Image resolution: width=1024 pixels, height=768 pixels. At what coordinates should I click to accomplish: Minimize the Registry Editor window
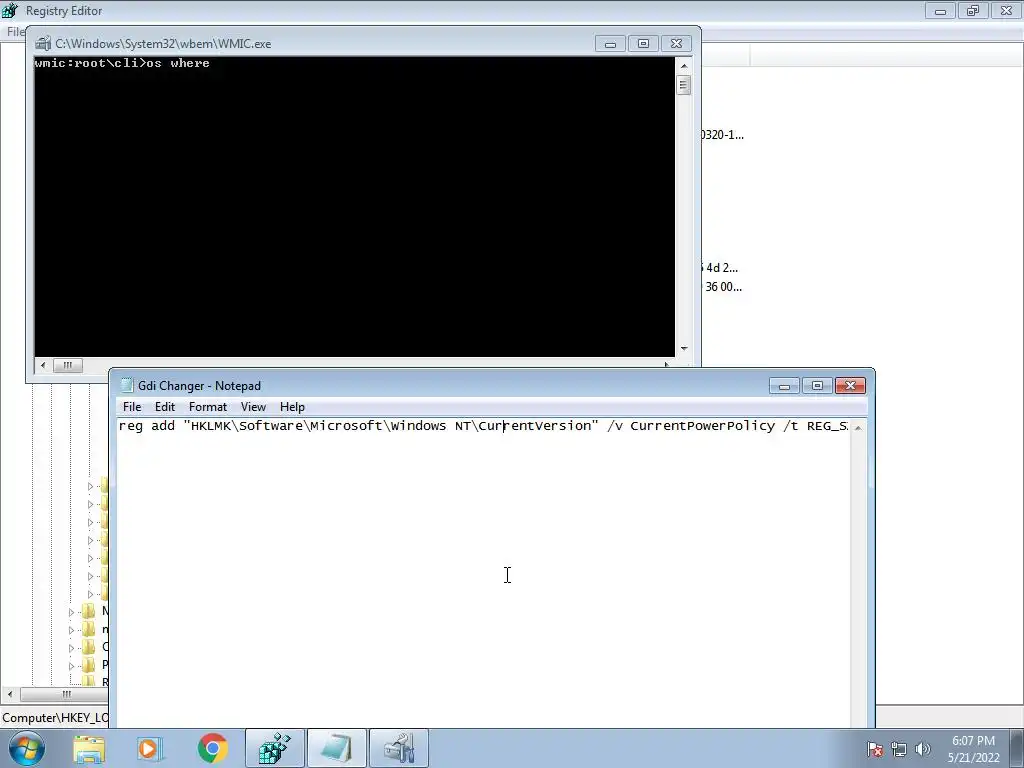pyautogui.click(x=940, y=10)
